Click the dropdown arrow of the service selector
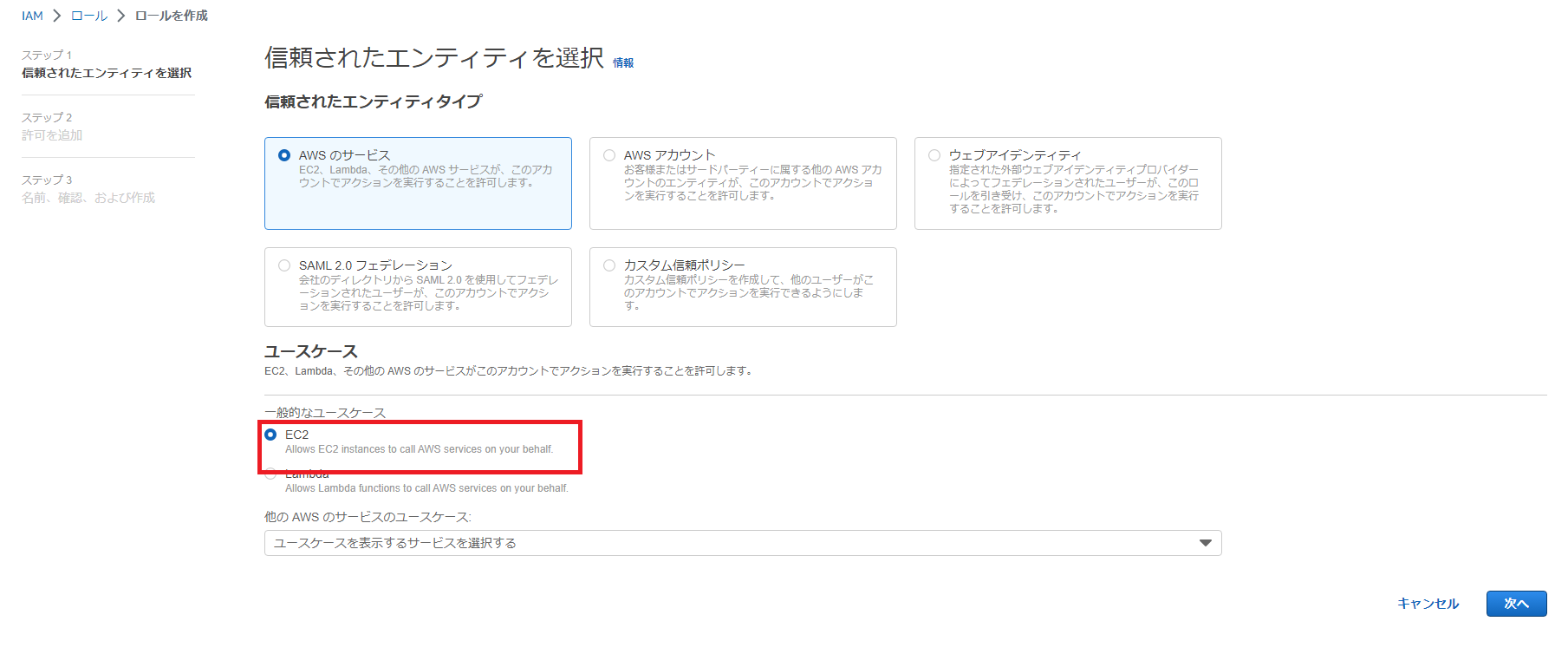 click(1205, 543)
